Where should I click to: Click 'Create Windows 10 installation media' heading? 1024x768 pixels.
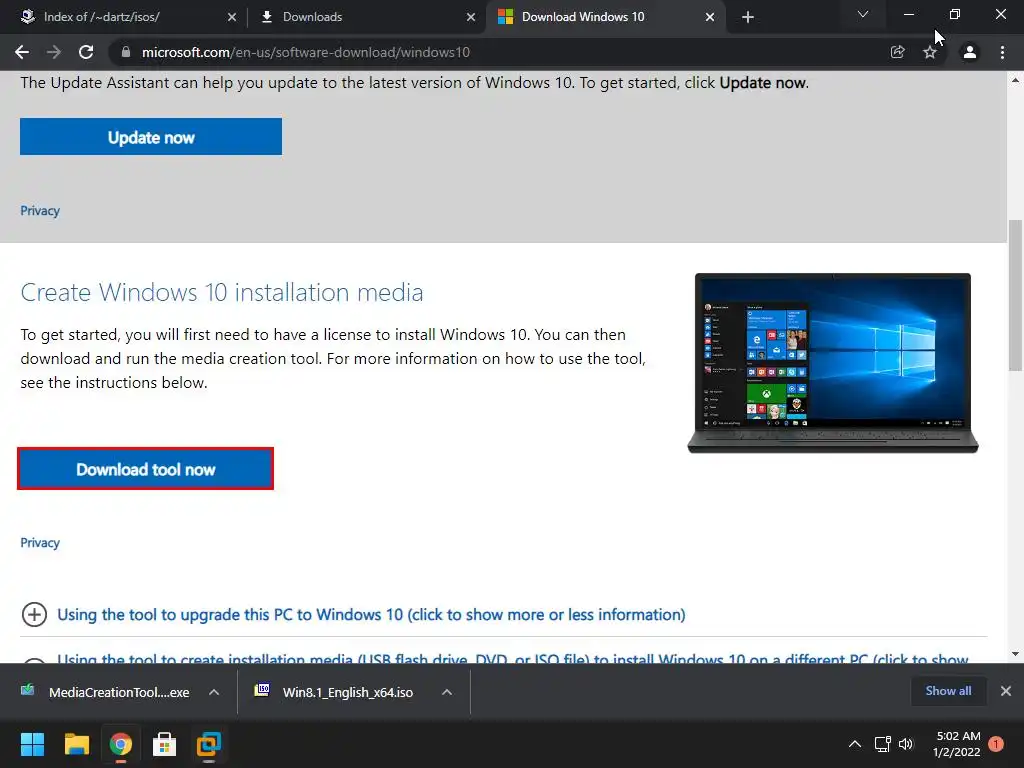point(222,292)
